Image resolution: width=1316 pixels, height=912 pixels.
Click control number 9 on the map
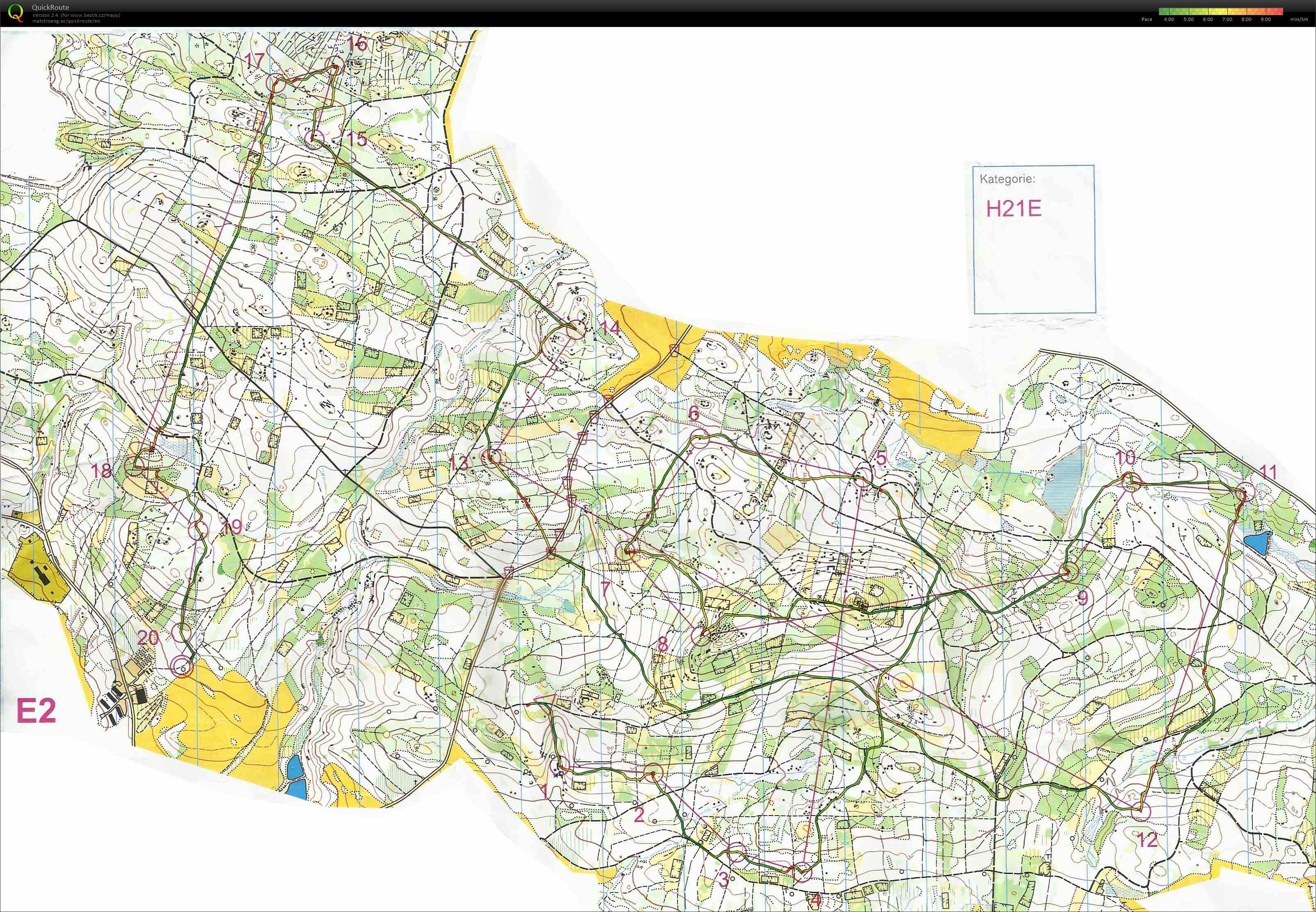[x=1083, y=598]
